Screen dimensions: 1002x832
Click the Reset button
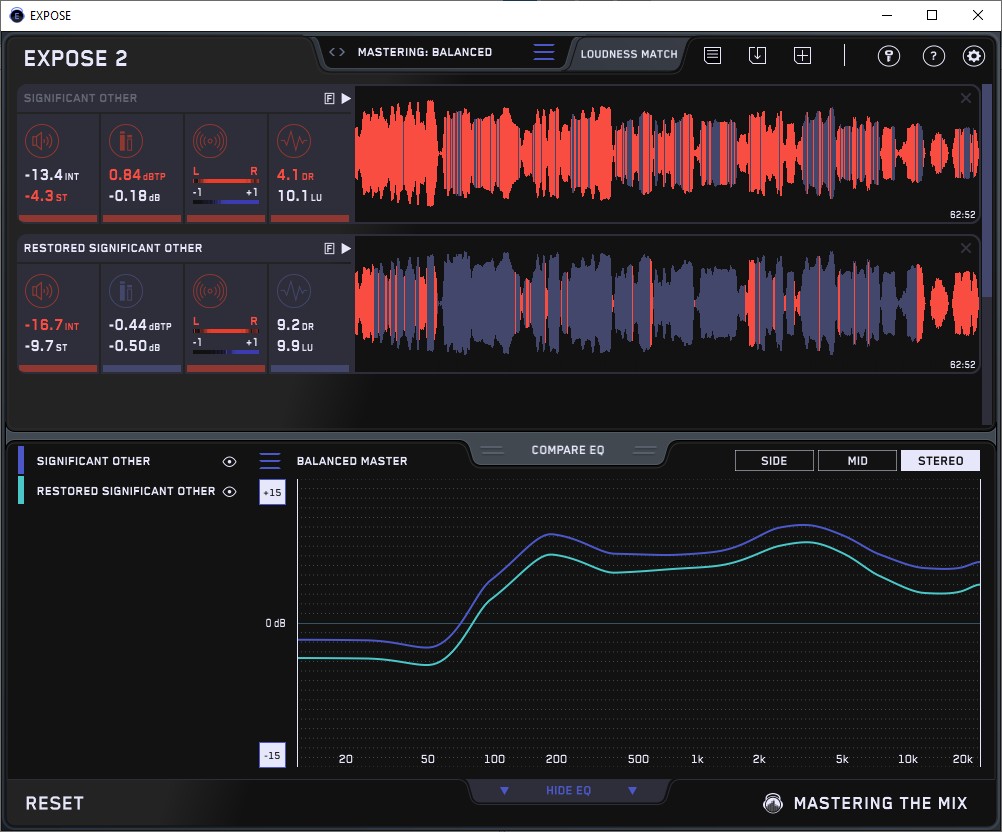[54, 803]
